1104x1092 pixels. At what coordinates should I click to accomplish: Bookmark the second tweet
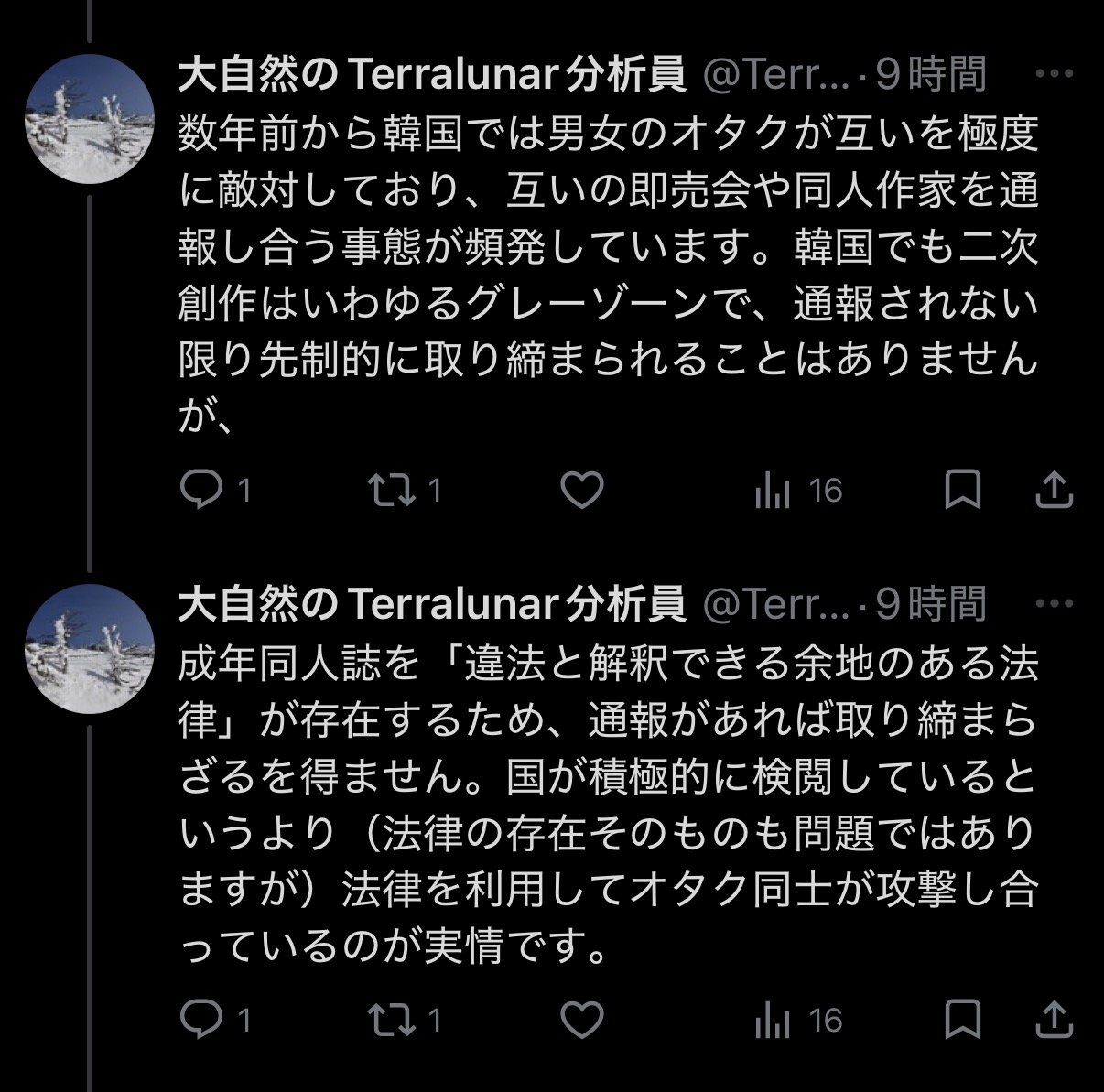[x=962, y=1019]
